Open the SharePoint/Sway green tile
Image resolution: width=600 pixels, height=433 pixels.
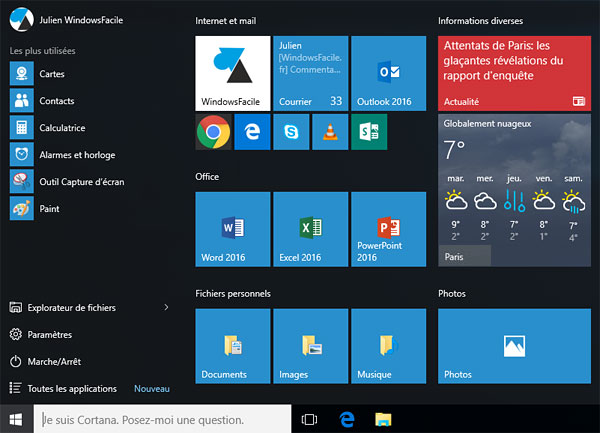[x=369, y=132]
